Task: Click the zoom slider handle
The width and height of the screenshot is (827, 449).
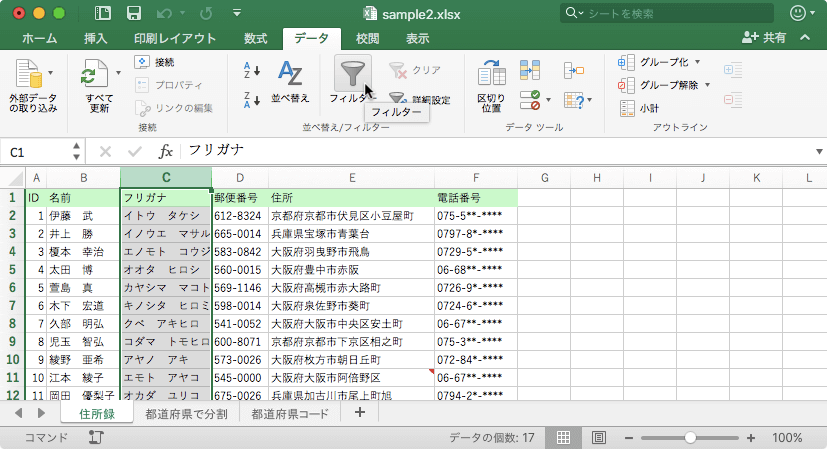Action: pos(690,437)
